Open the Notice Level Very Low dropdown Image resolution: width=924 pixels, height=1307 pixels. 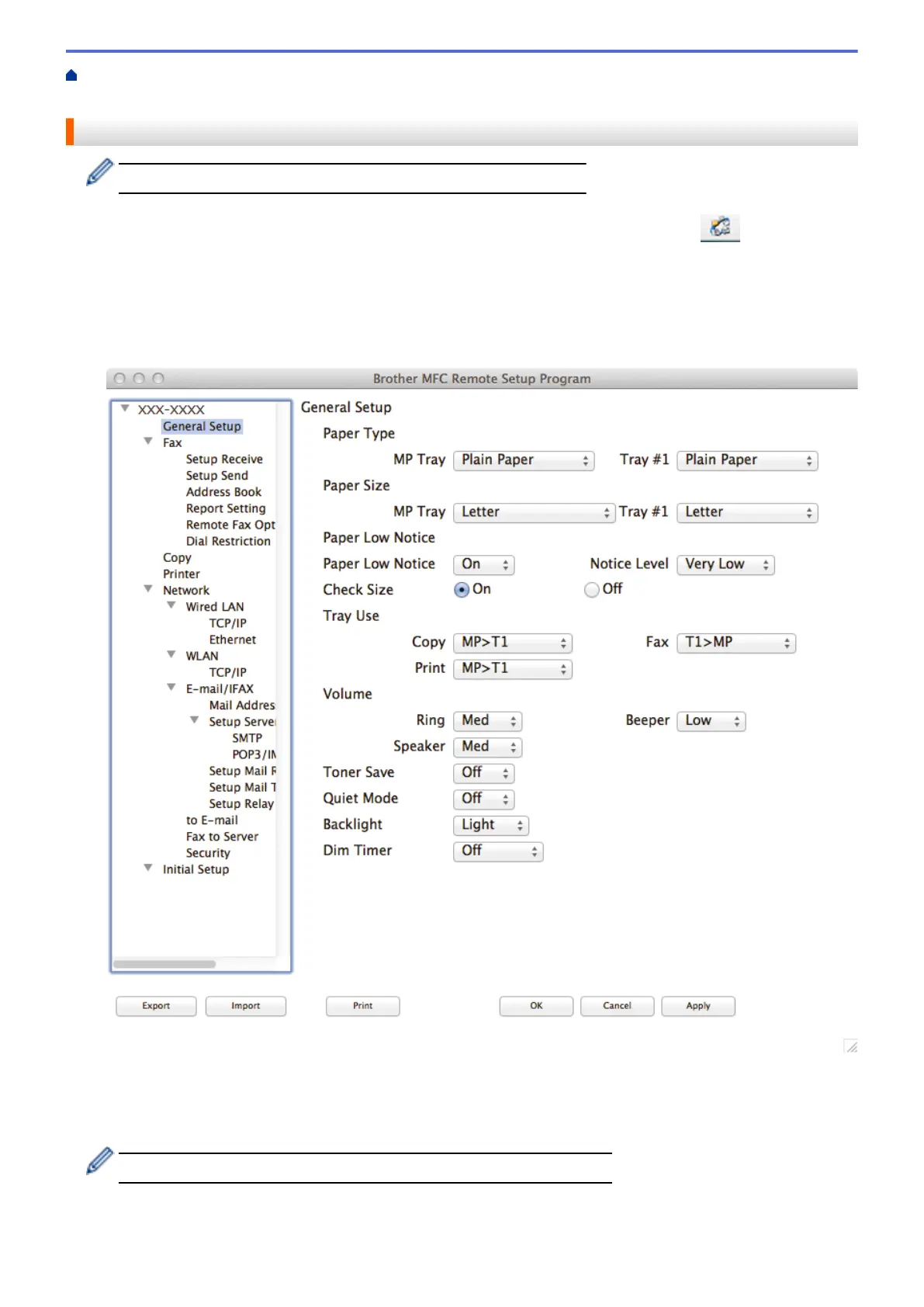coord(725,564)
